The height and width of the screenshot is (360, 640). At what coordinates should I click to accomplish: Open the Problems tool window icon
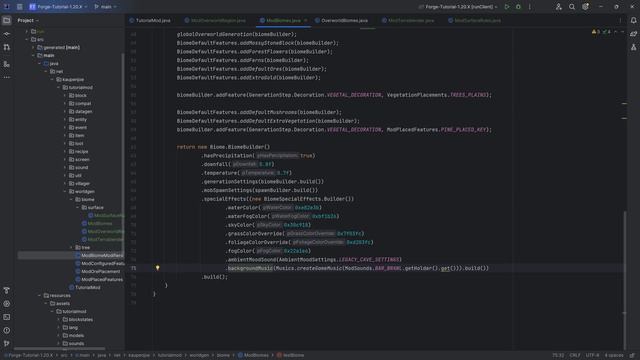pyautogui.click(x=7, y=330)
